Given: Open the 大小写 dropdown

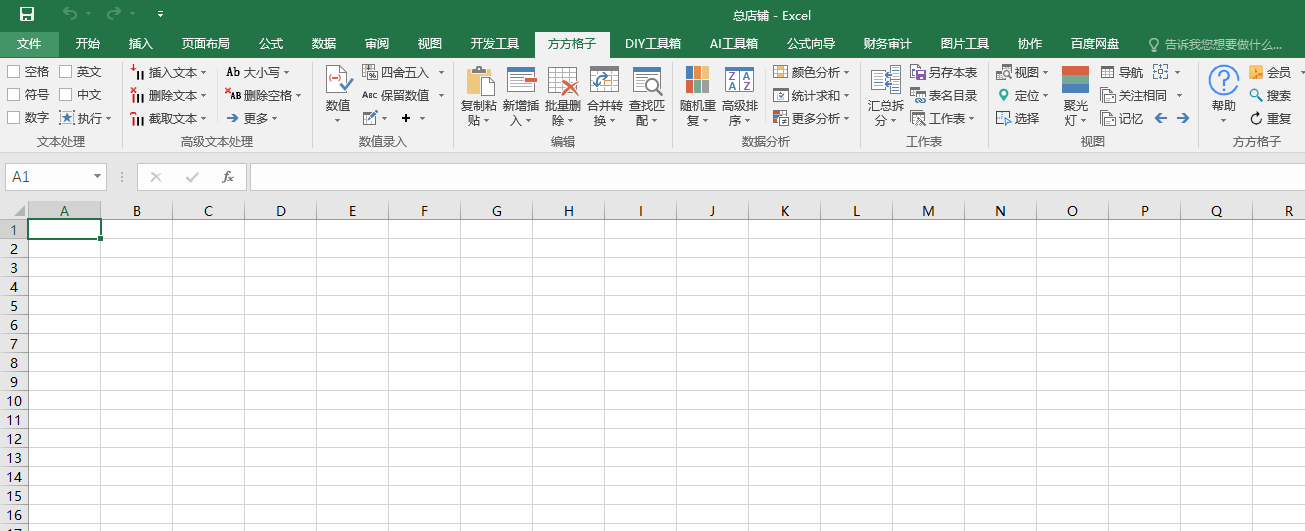Looking at the screenshot, I should click(286, 72).
